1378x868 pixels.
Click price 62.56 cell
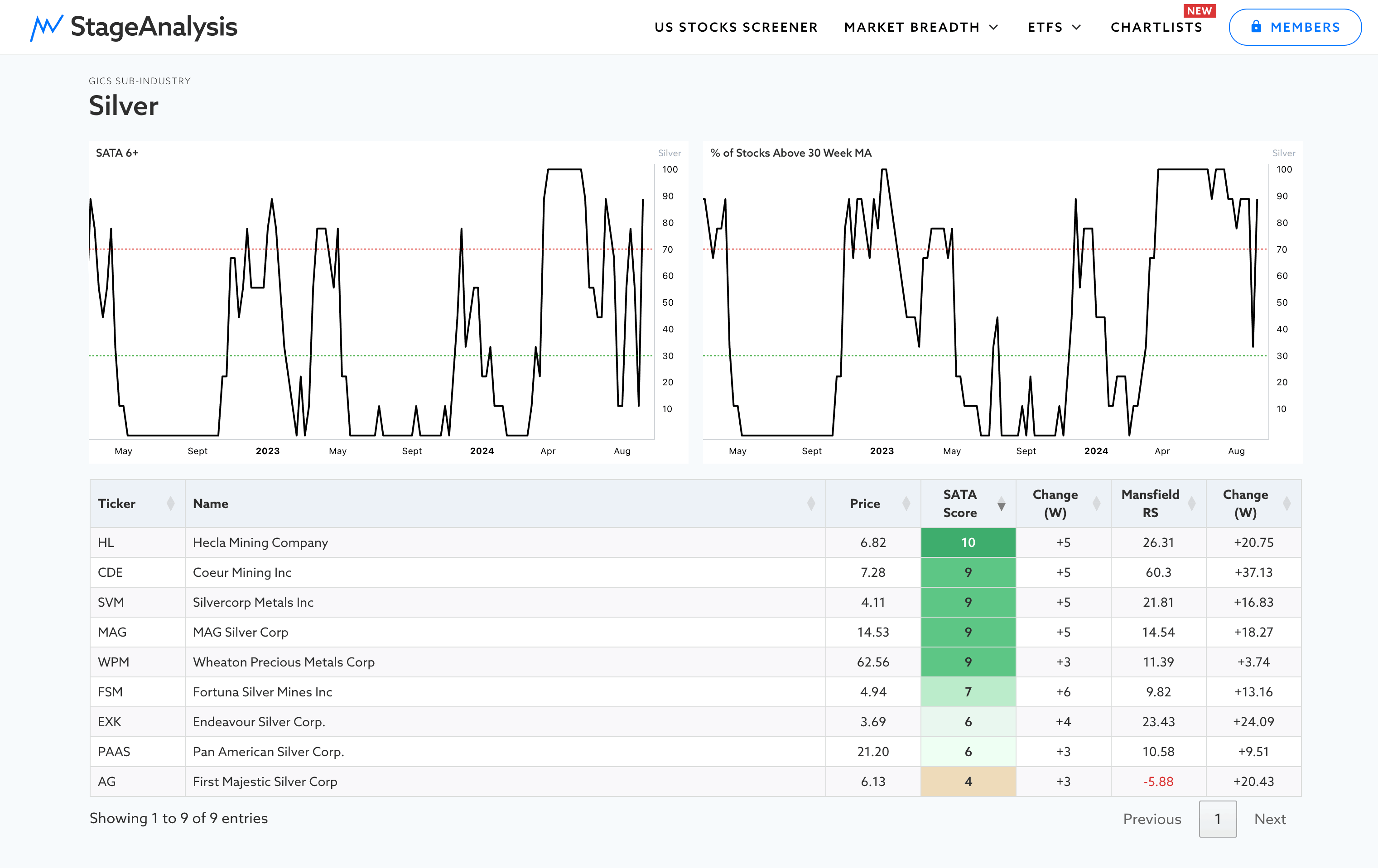point(873,662)
